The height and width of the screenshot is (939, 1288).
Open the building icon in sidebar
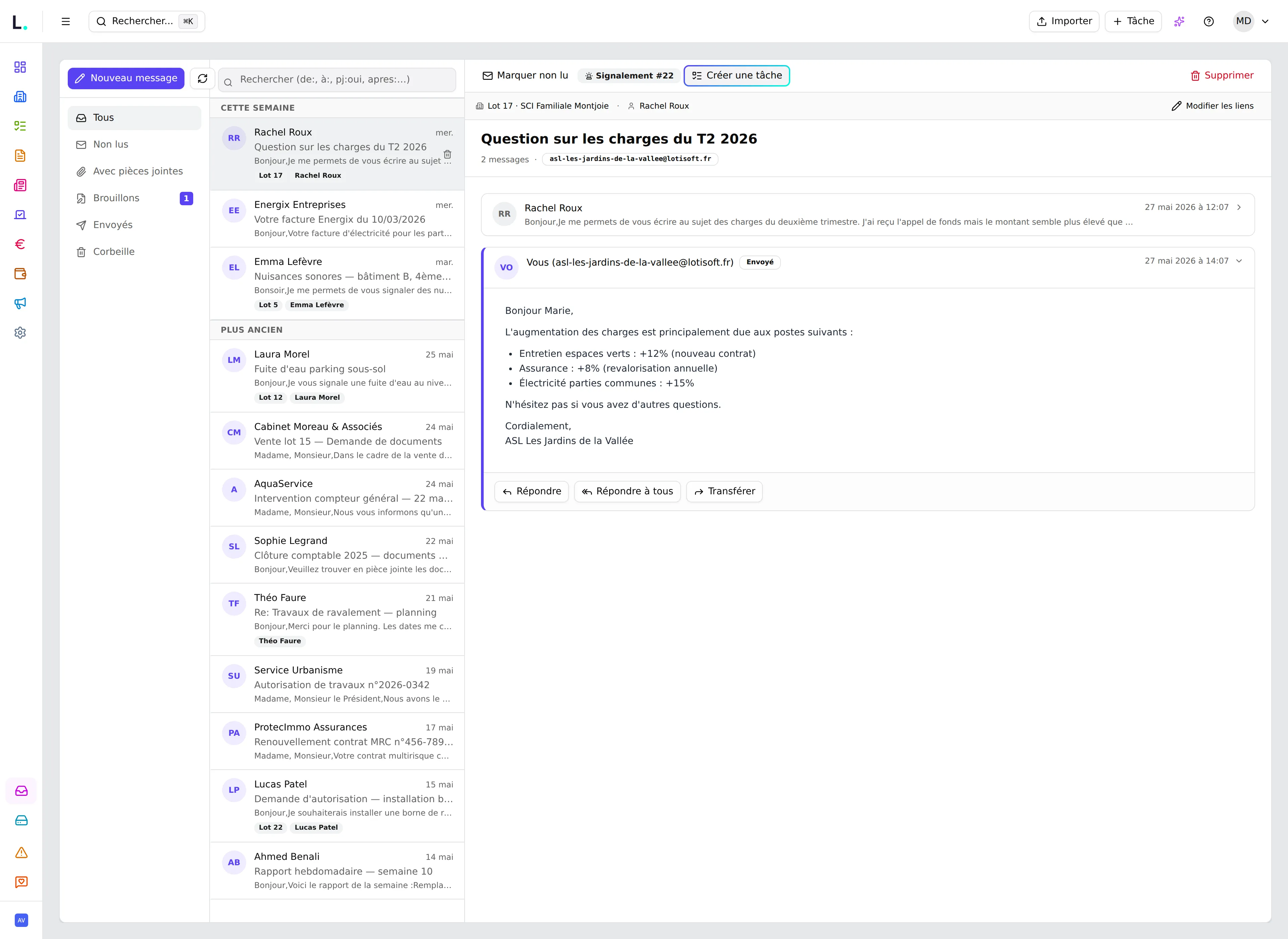(x=20, y=97)
